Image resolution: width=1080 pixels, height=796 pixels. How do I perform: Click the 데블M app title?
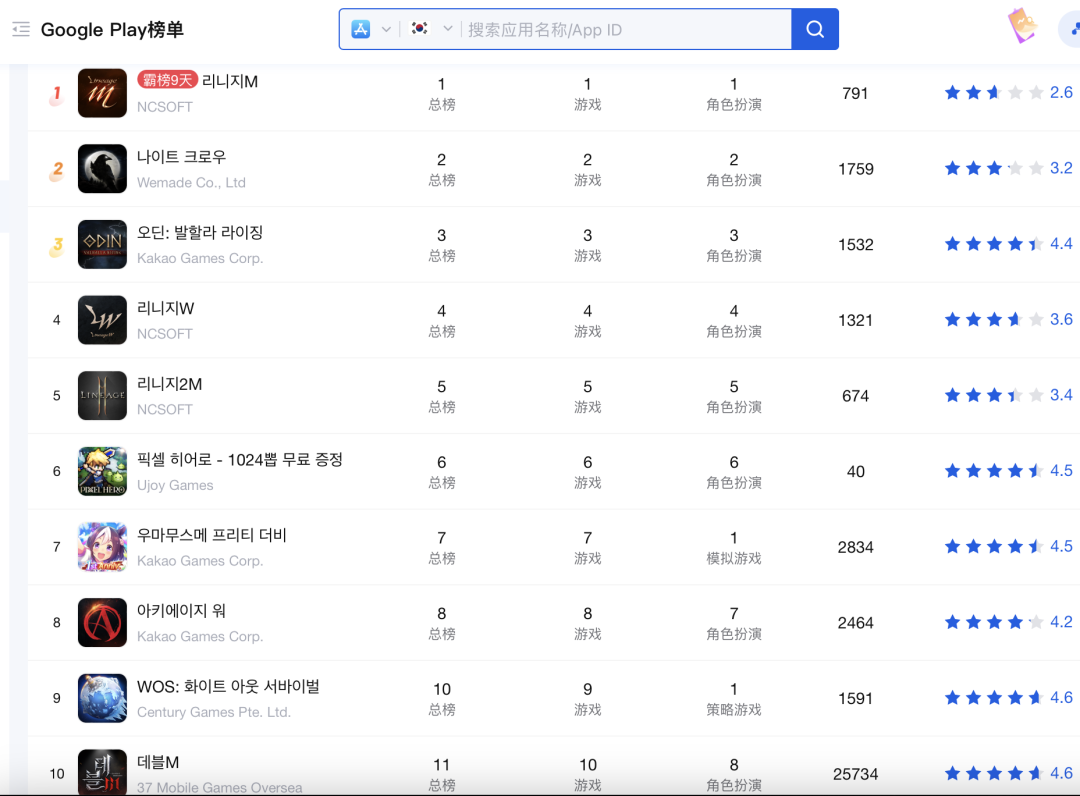(158, 762)
